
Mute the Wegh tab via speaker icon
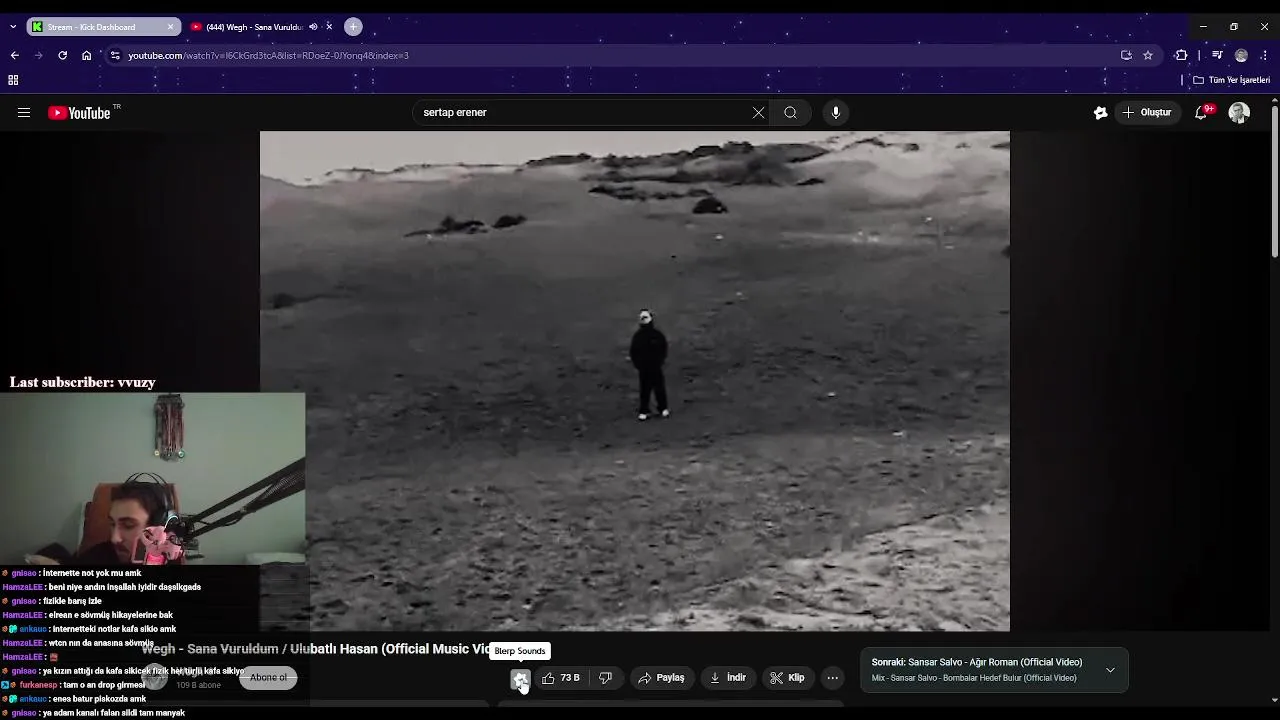coord(313,27)
